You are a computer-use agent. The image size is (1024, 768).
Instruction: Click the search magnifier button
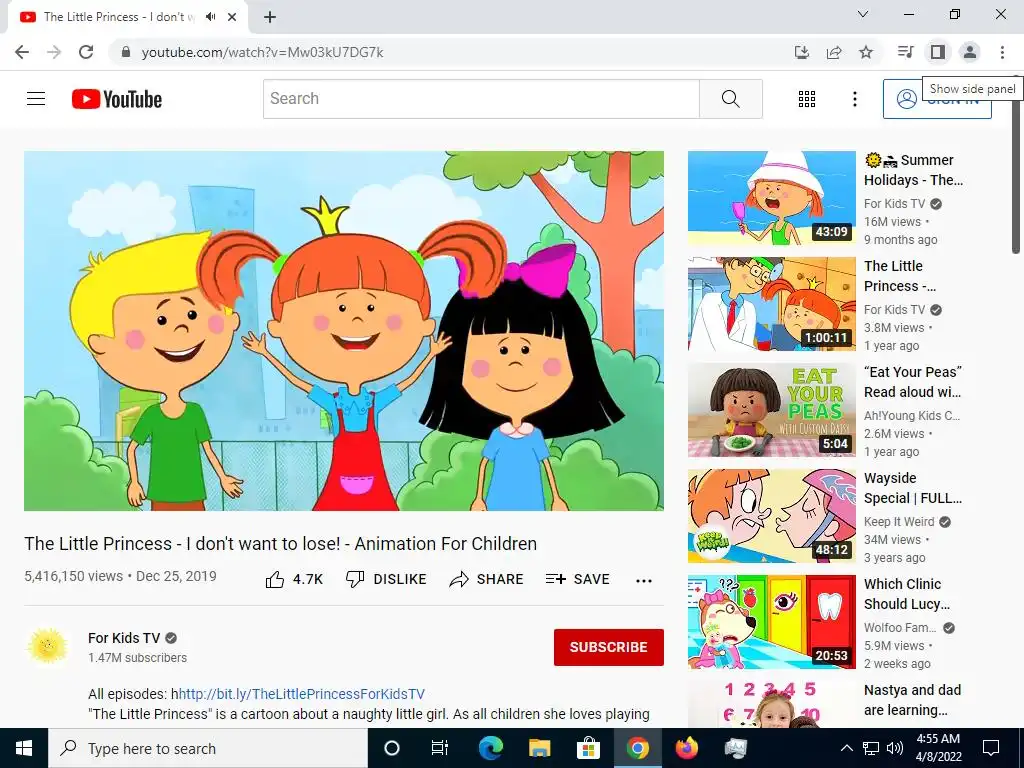click(731, 99)
